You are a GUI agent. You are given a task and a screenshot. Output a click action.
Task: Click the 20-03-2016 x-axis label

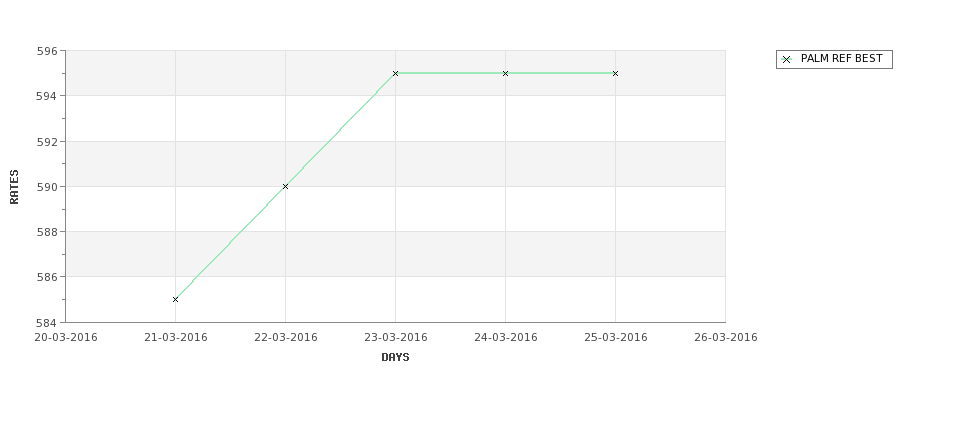point(66,338)
